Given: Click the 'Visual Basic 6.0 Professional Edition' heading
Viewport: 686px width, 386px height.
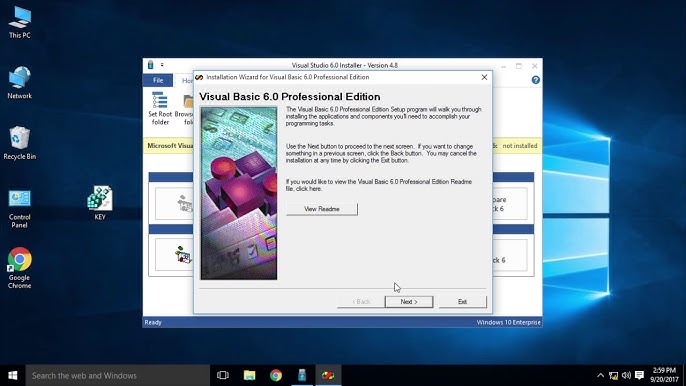Looking at the screenshot, I should pos(290,96).
